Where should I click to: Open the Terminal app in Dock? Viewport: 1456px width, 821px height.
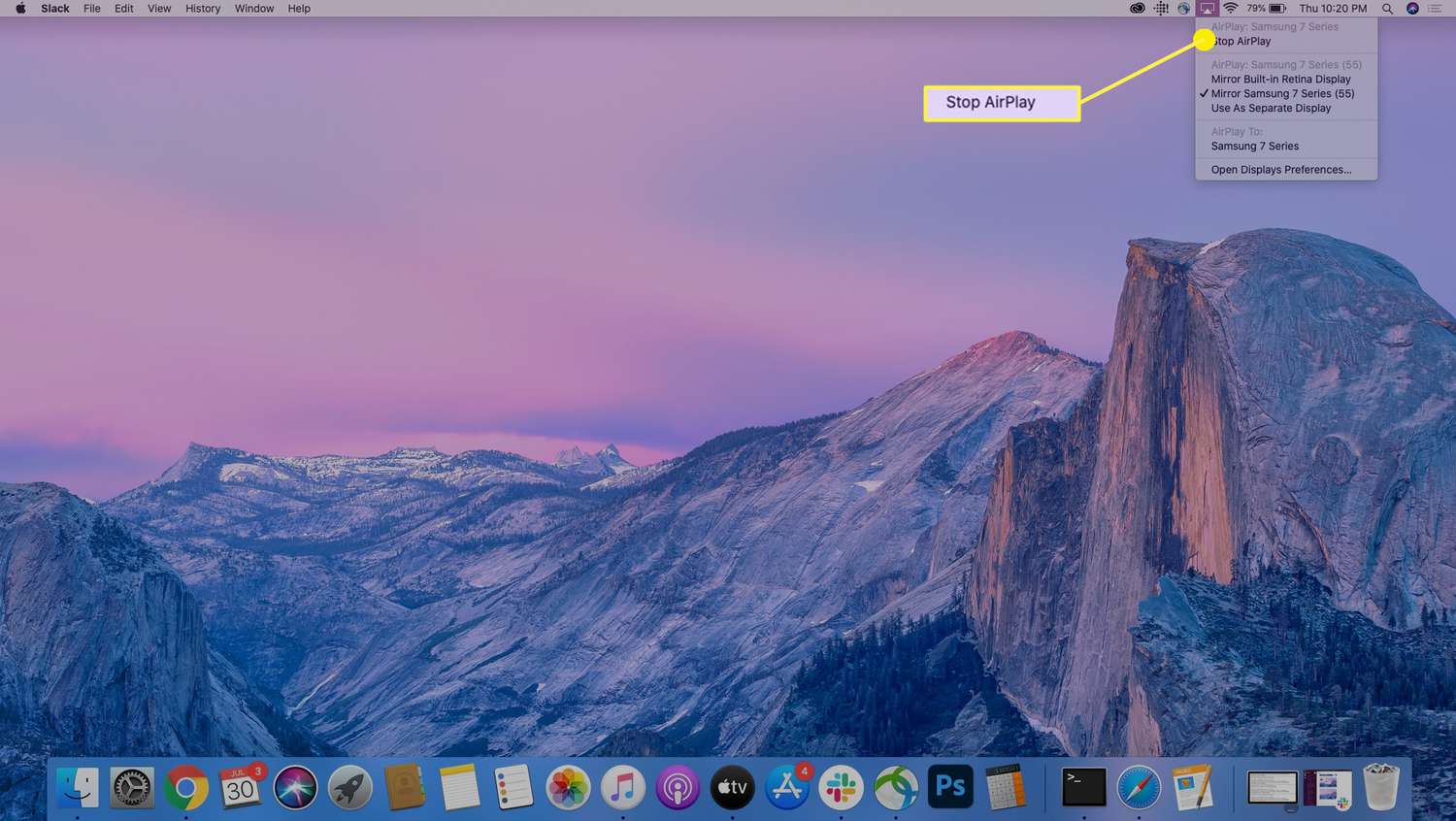(x=1083, y=787)
